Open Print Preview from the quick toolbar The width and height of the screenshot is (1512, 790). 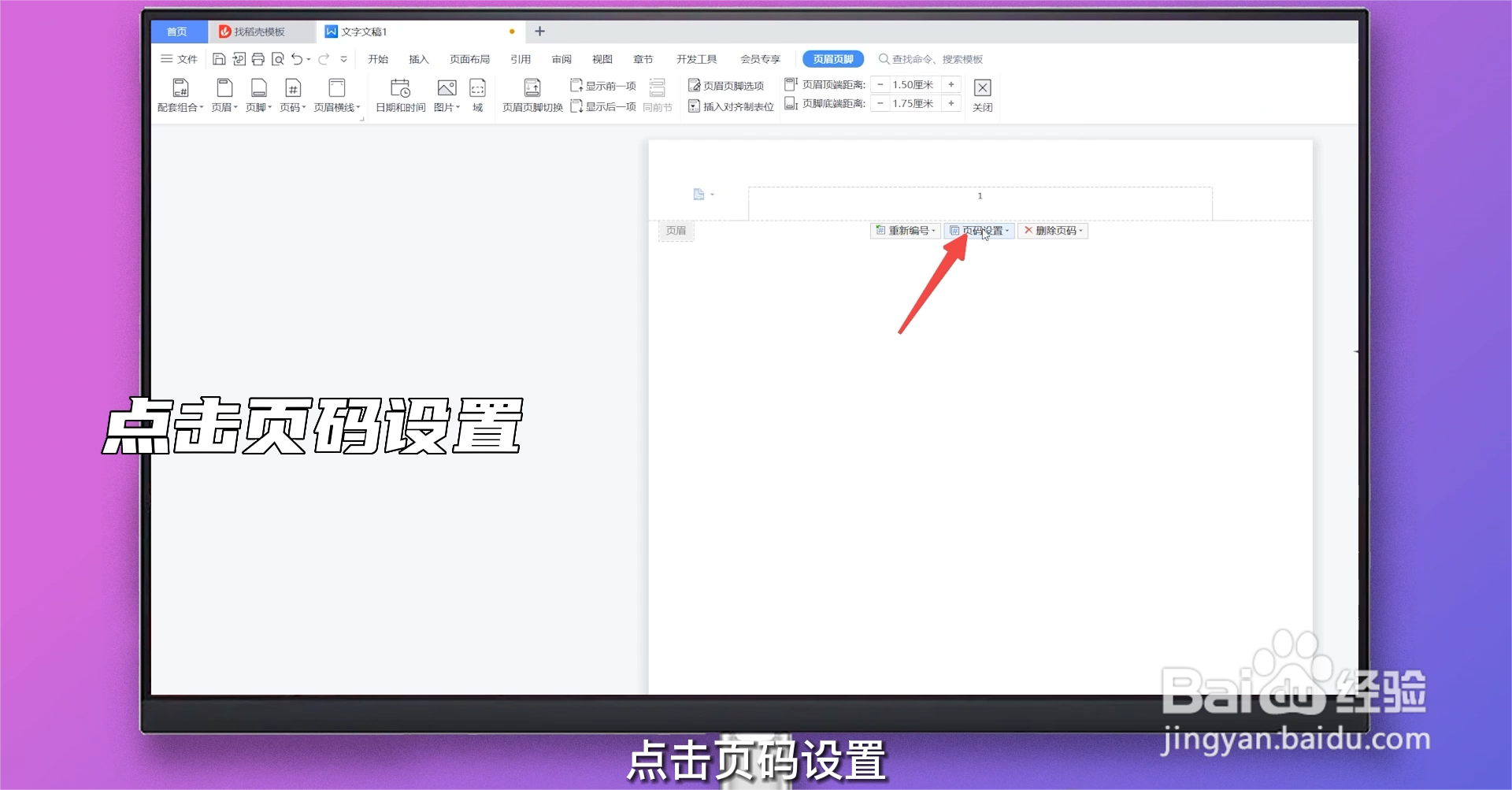pos(277,59)
